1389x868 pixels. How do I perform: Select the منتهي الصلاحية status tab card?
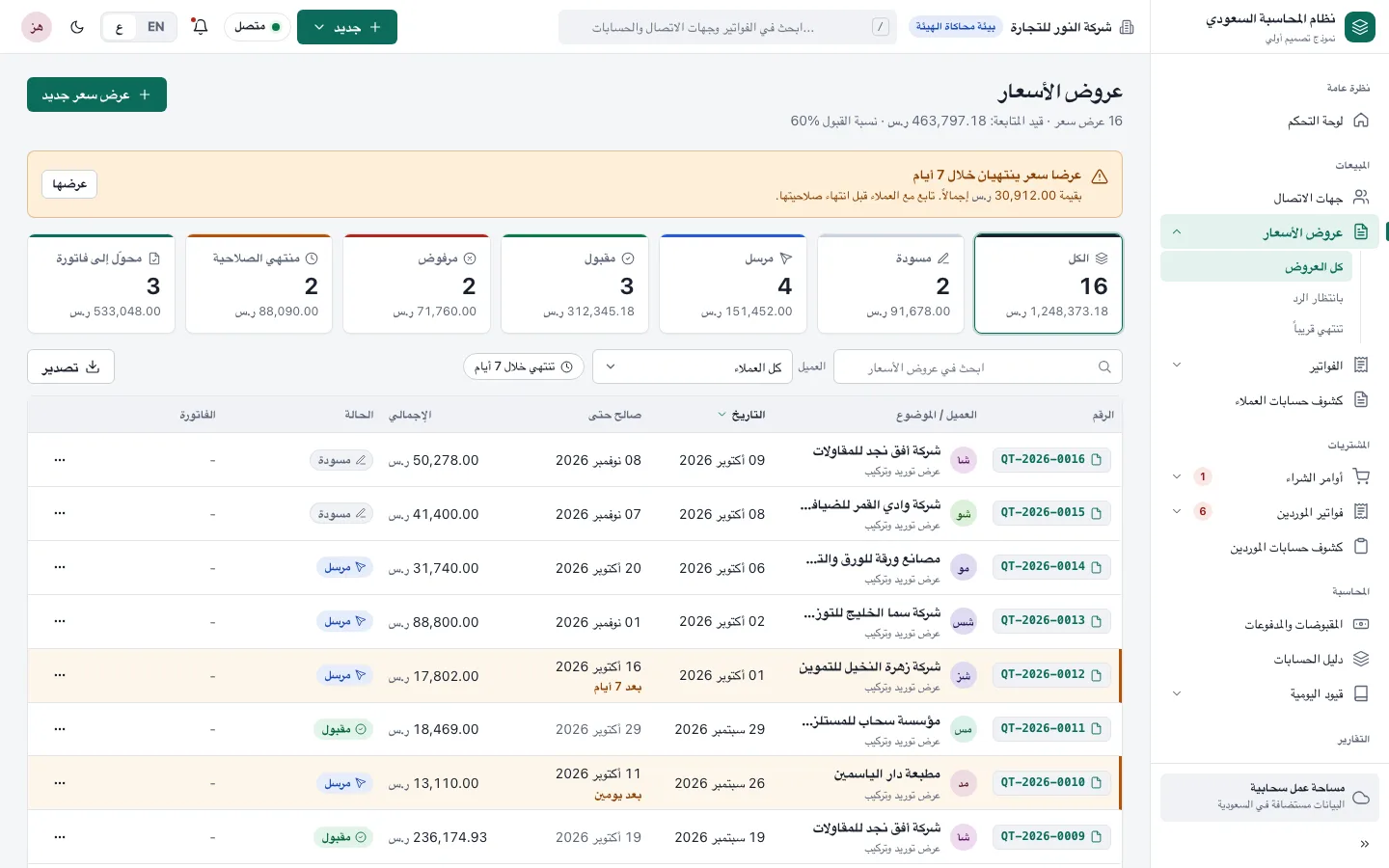(x=259, y=284)
